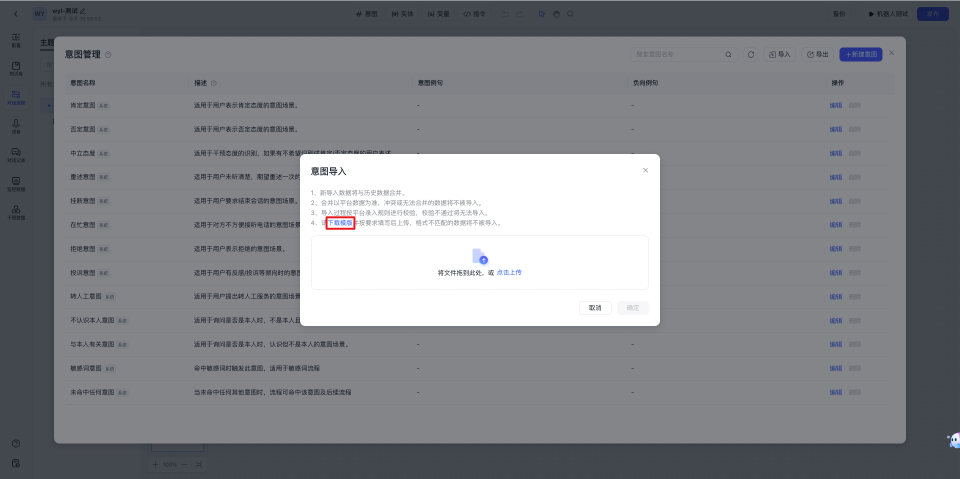960x479 pixels.
Task: Click the 点击上传 link
Action: coord(509,272)
